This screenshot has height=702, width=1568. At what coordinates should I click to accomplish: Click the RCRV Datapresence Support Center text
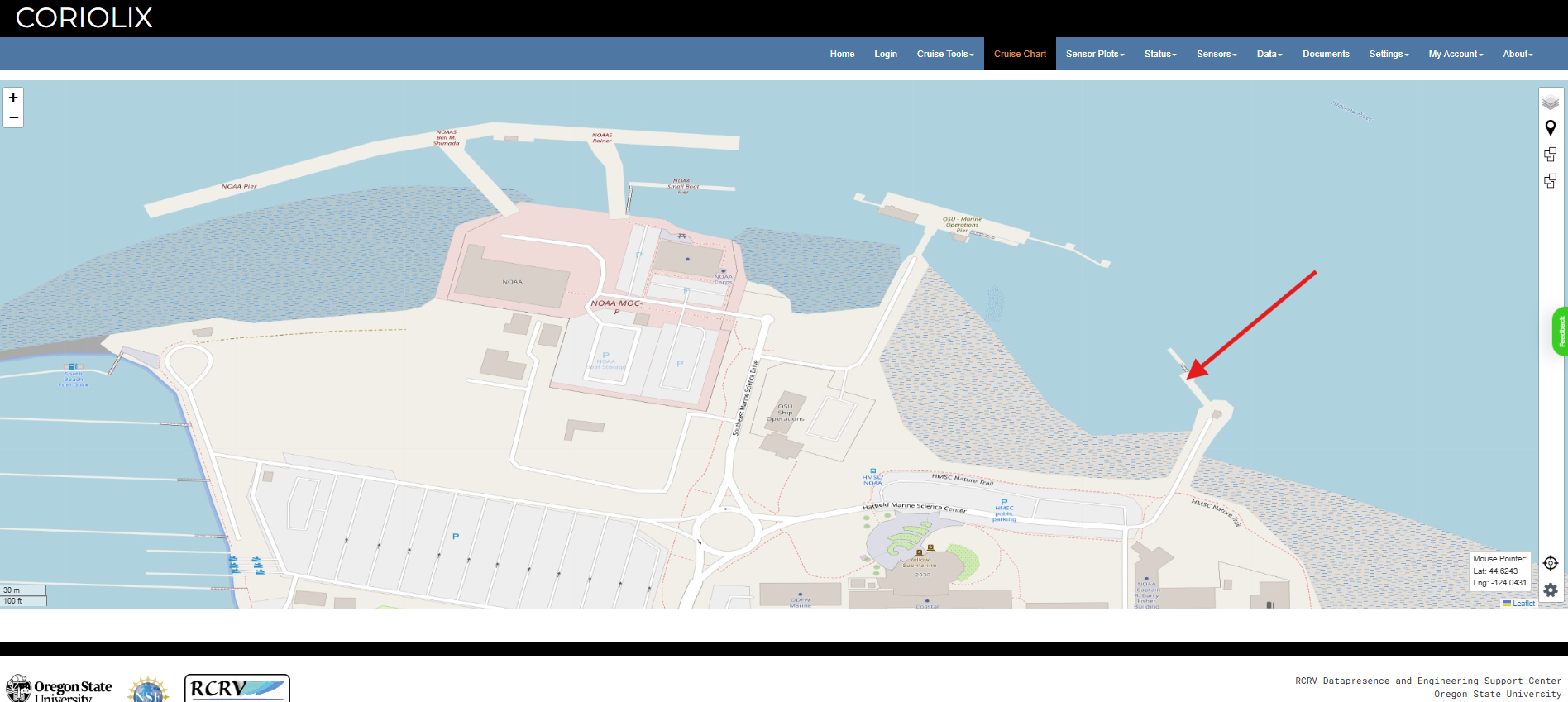[x=1428, y=681]
